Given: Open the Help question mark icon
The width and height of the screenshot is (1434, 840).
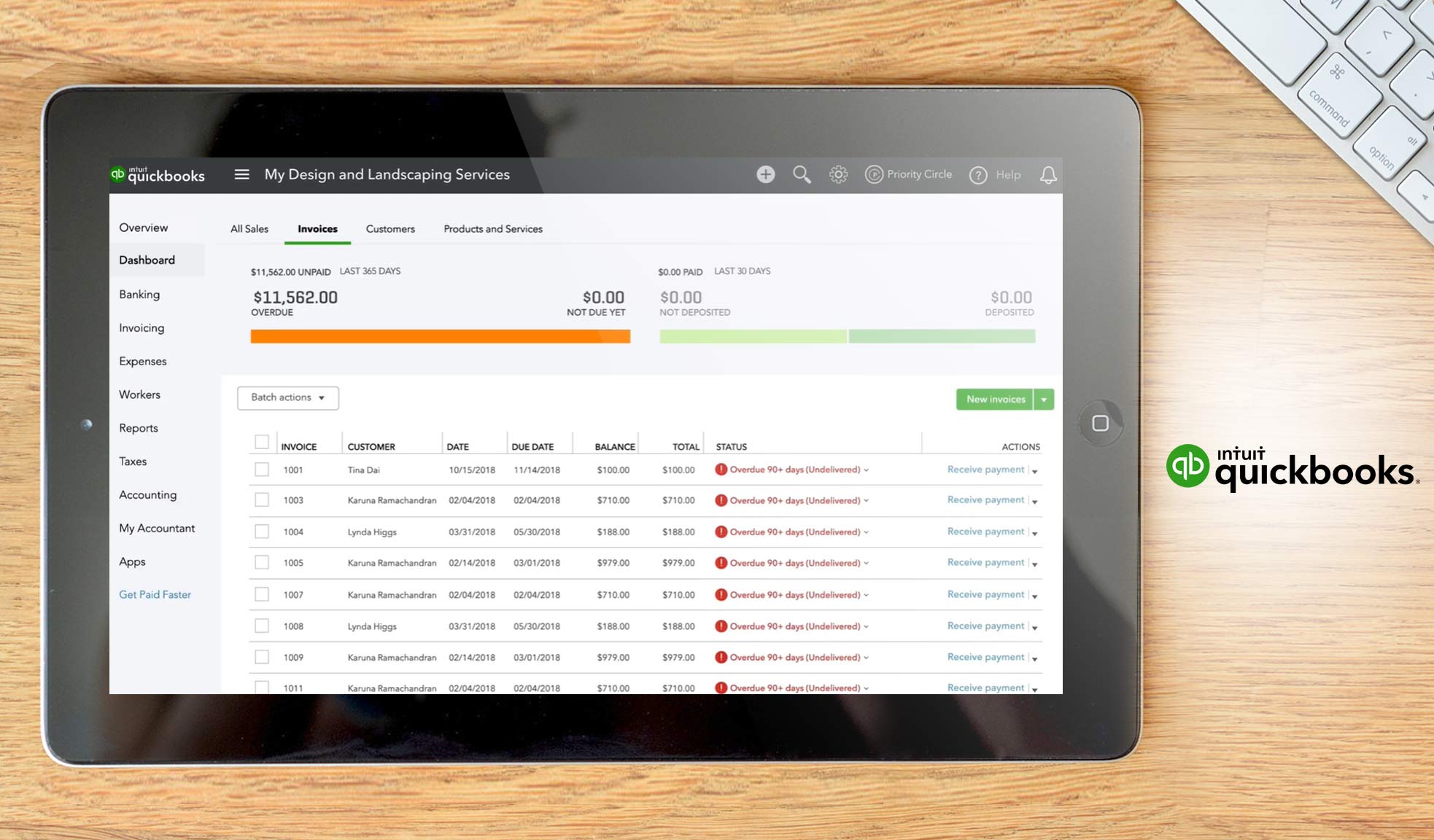Looking at the screenshot, I should [x=978, y=174].
